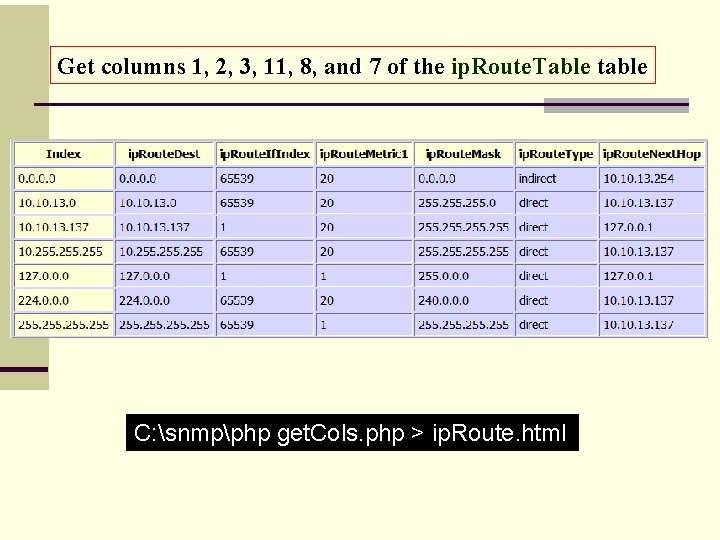This screenshot has width=720, height=540.
Task: Select ipRouteIfIndex '65539' in the 224.0.0.0 row
Action: (x=264, y=300)
